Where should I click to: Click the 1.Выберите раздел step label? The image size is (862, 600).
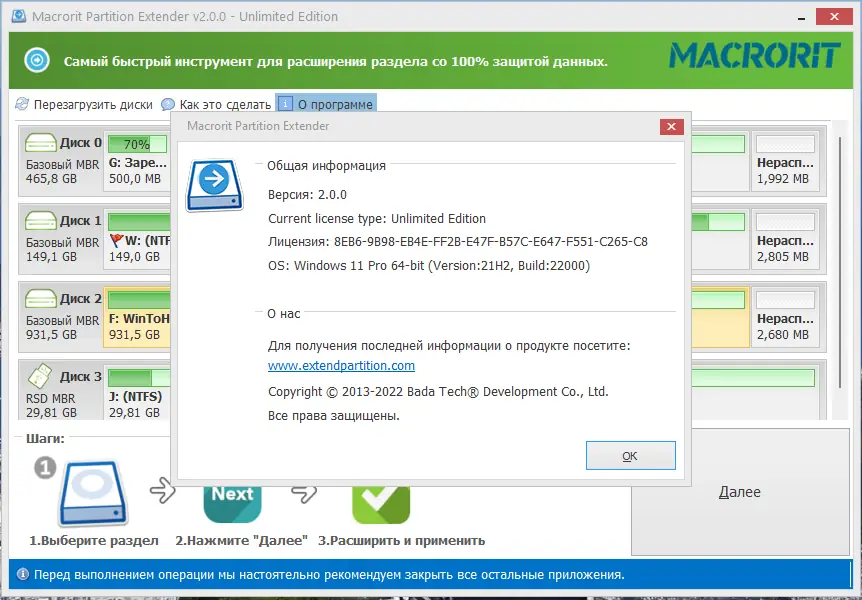[94, 541]
